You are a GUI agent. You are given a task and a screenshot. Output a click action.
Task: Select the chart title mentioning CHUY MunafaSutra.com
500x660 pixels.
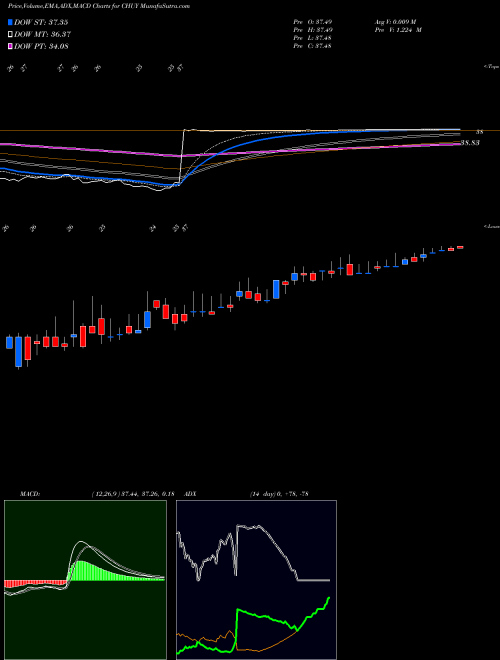pyautogui.click(x=98, y=6)
